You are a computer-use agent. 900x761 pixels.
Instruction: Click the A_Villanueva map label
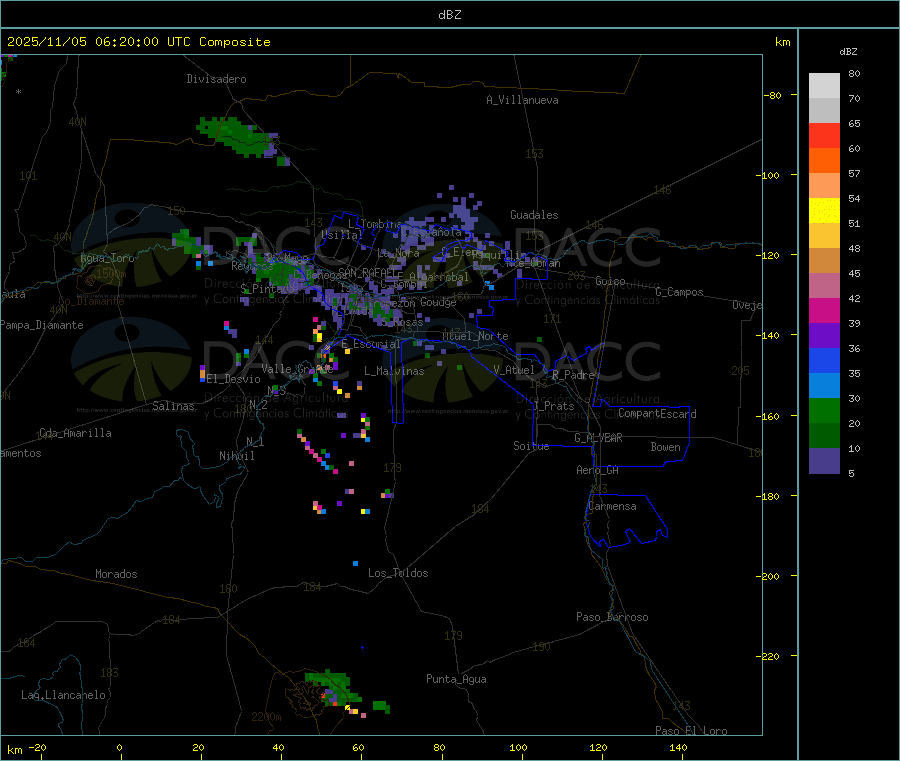pos(522,100)
